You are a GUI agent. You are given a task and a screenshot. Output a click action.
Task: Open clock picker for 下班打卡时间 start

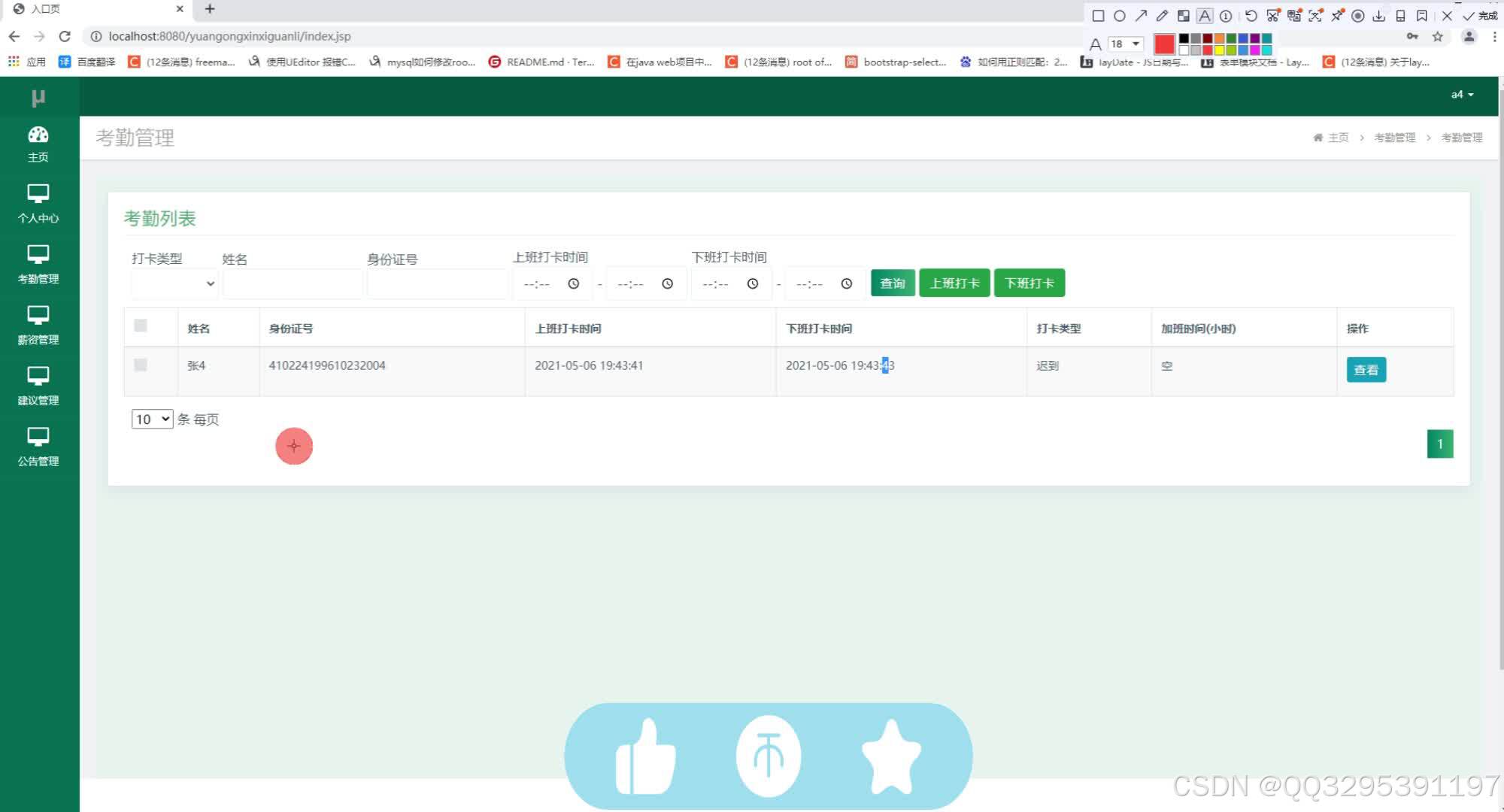753,283
